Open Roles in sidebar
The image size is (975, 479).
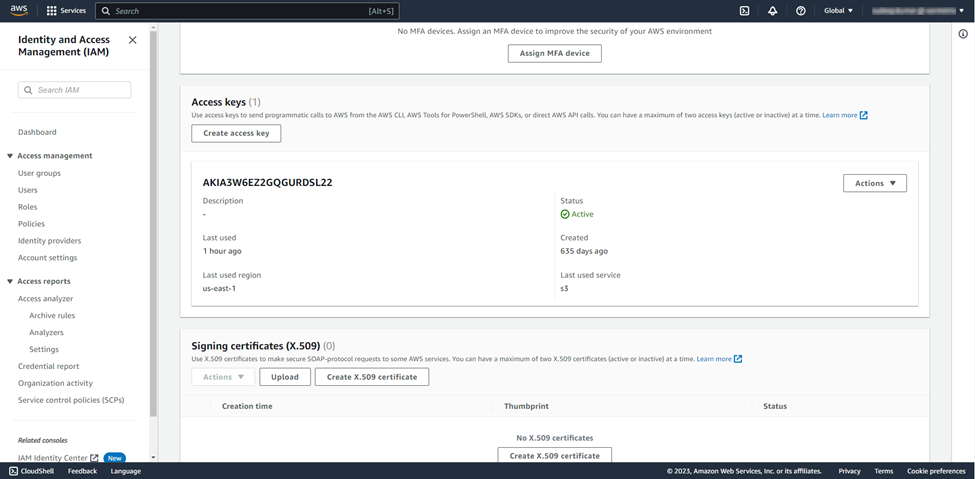[27, 207]
